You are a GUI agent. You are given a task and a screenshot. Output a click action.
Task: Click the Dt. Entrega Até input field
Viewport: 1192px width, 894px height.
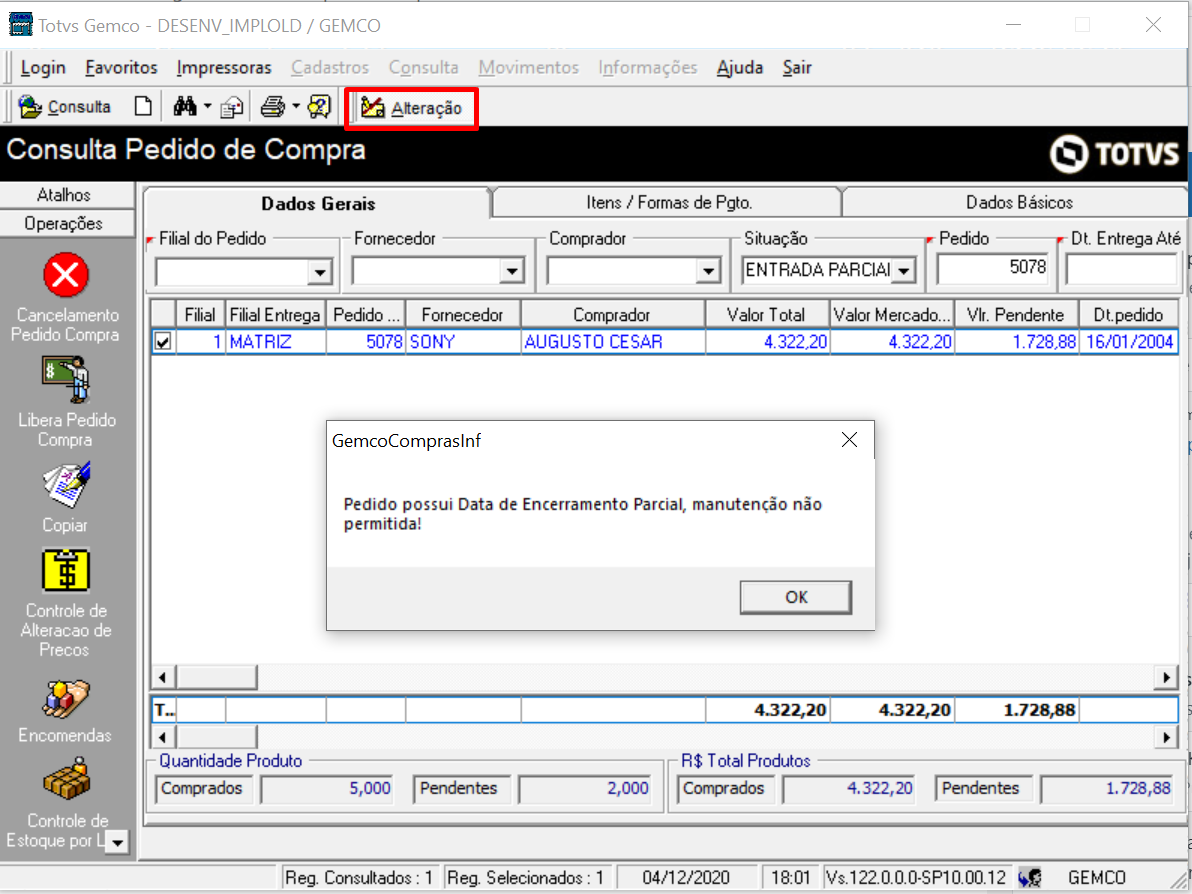pyautogui.click(x=1122, y=268)
